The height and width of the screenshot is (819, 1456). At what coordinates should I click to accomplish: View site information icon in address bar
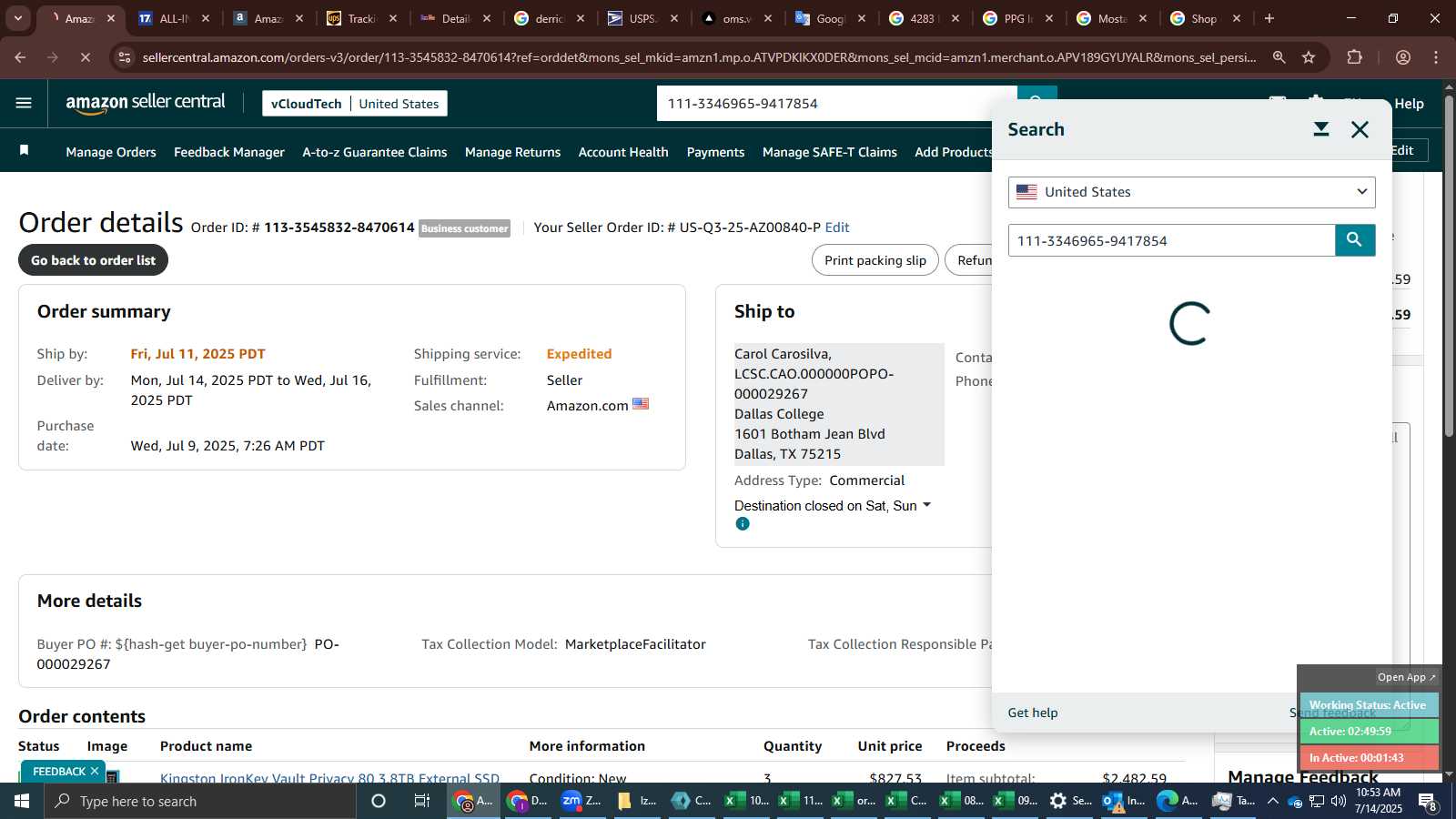[x=125, y=57]
